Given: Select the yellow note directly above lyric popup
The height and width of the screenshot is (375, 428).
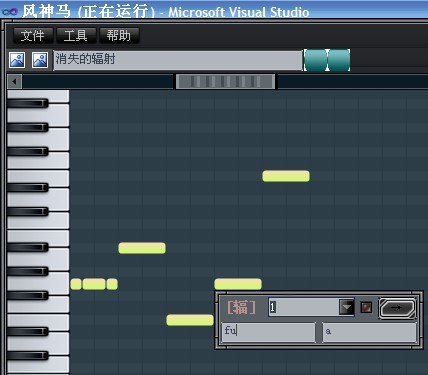Looking at the screenshot, I should tap(238, 284).
